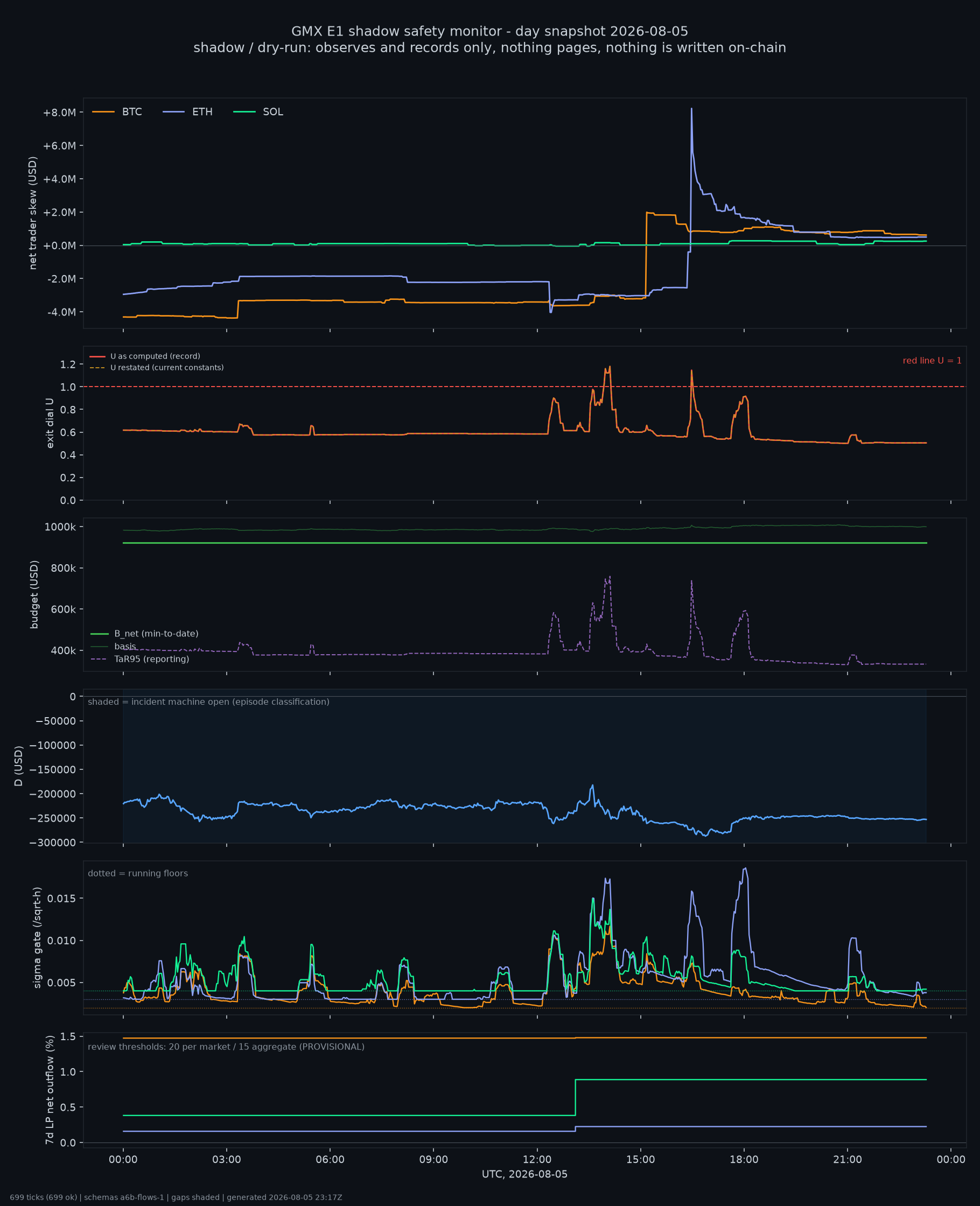Click the 'red line U = 1' annotation

[932, 361]
